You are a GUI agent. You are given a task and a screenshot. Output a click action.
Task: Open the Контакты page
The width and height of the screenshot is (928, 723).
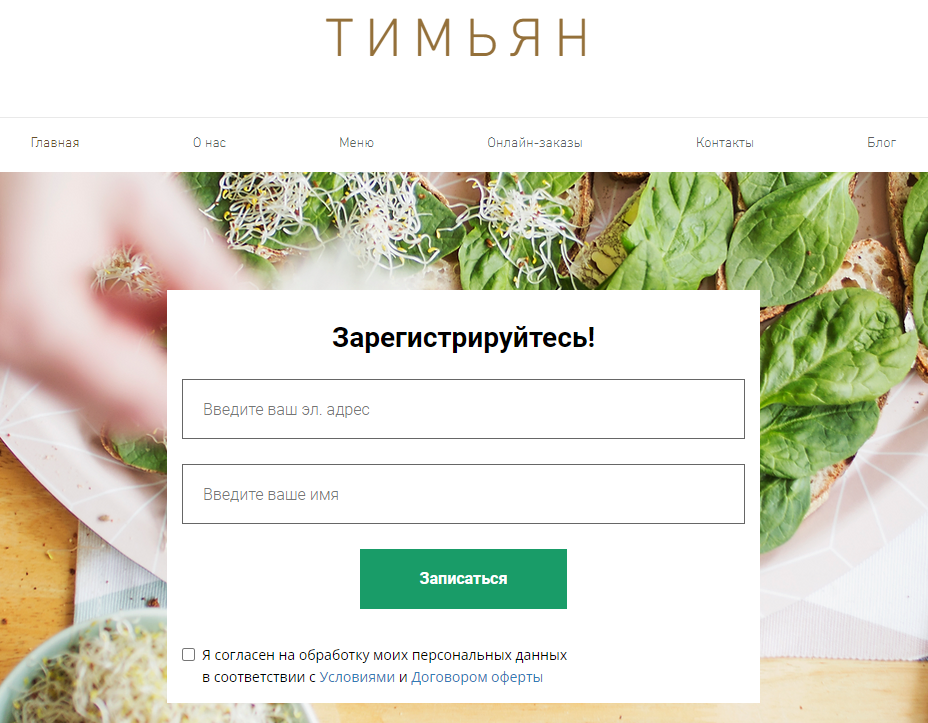724,143
